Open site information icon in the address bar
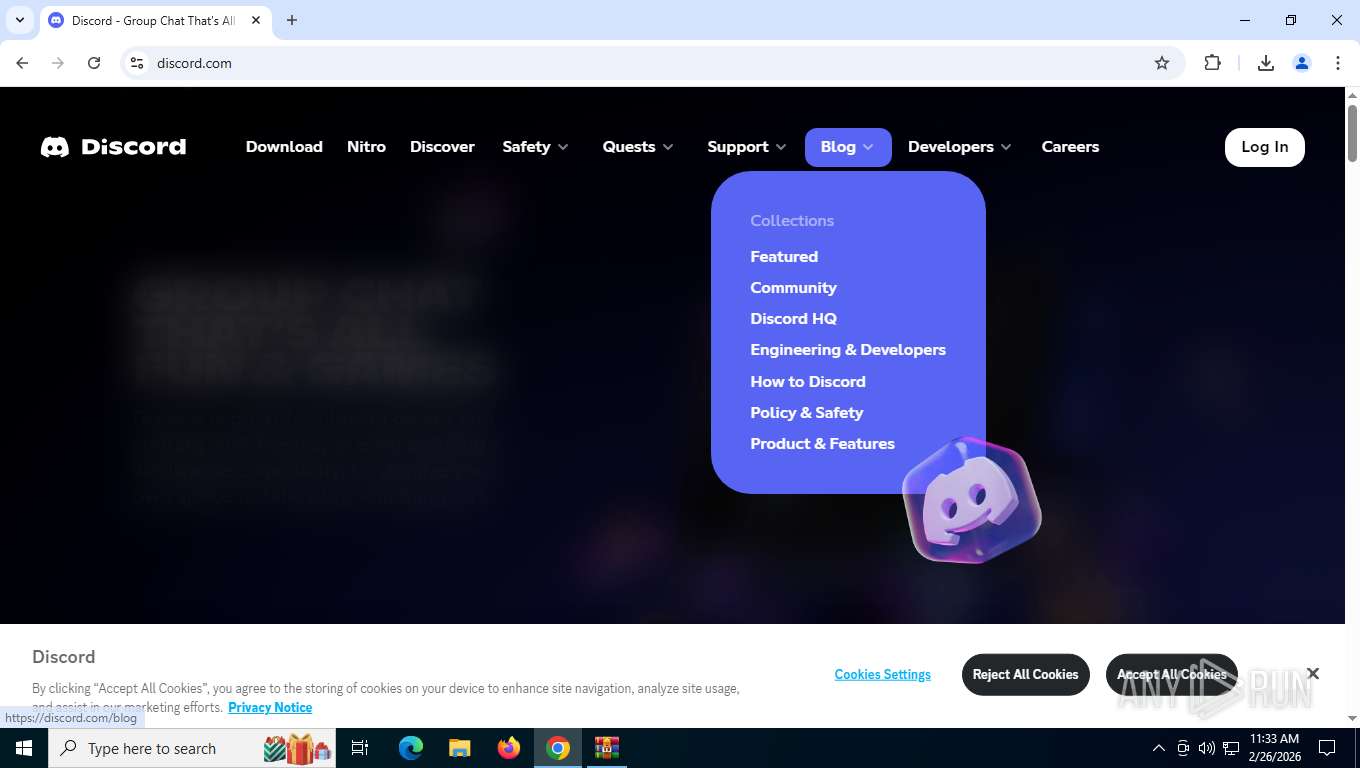 point(137,63)
